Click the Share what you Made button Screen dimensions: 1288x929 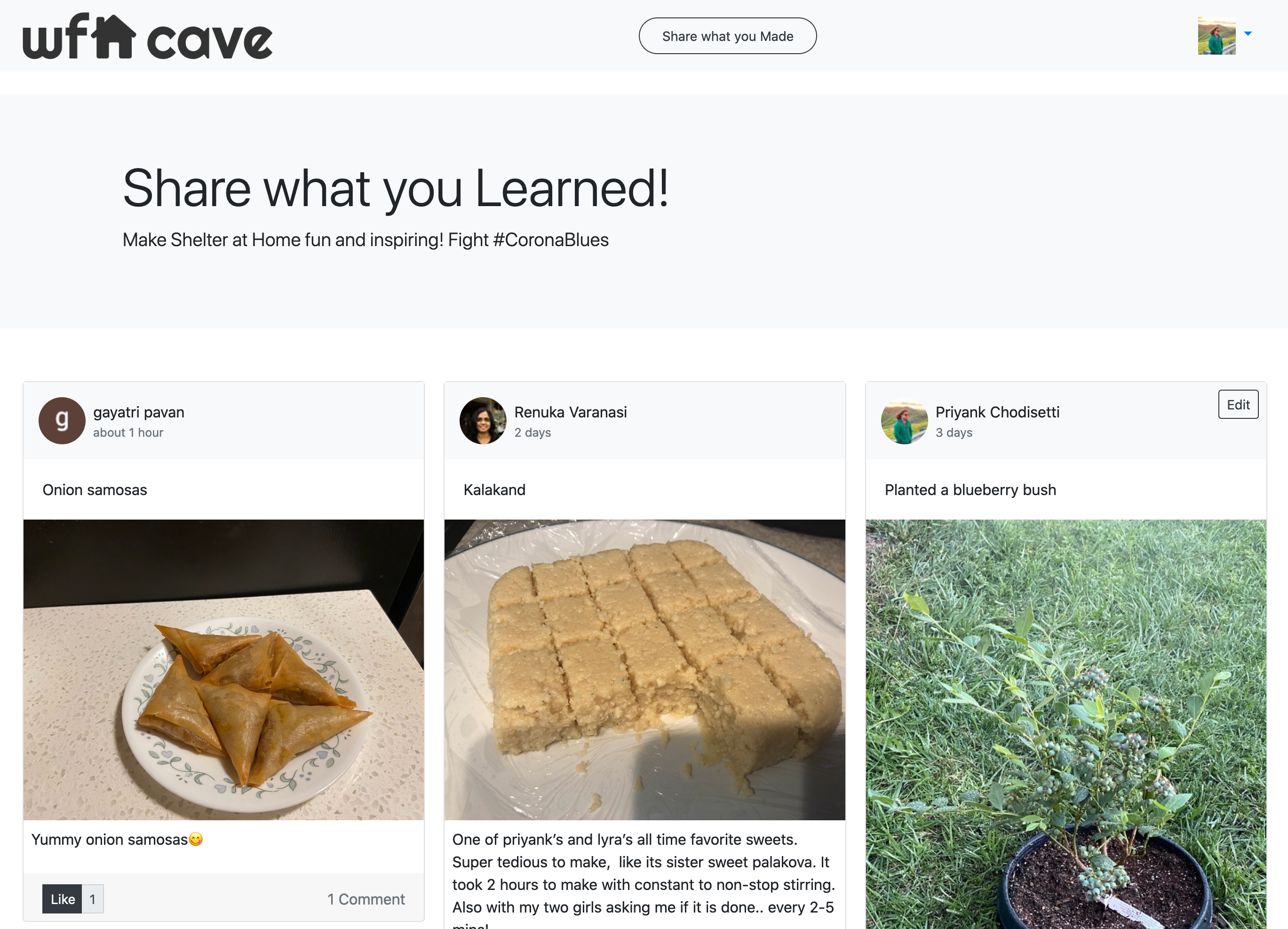727,36
